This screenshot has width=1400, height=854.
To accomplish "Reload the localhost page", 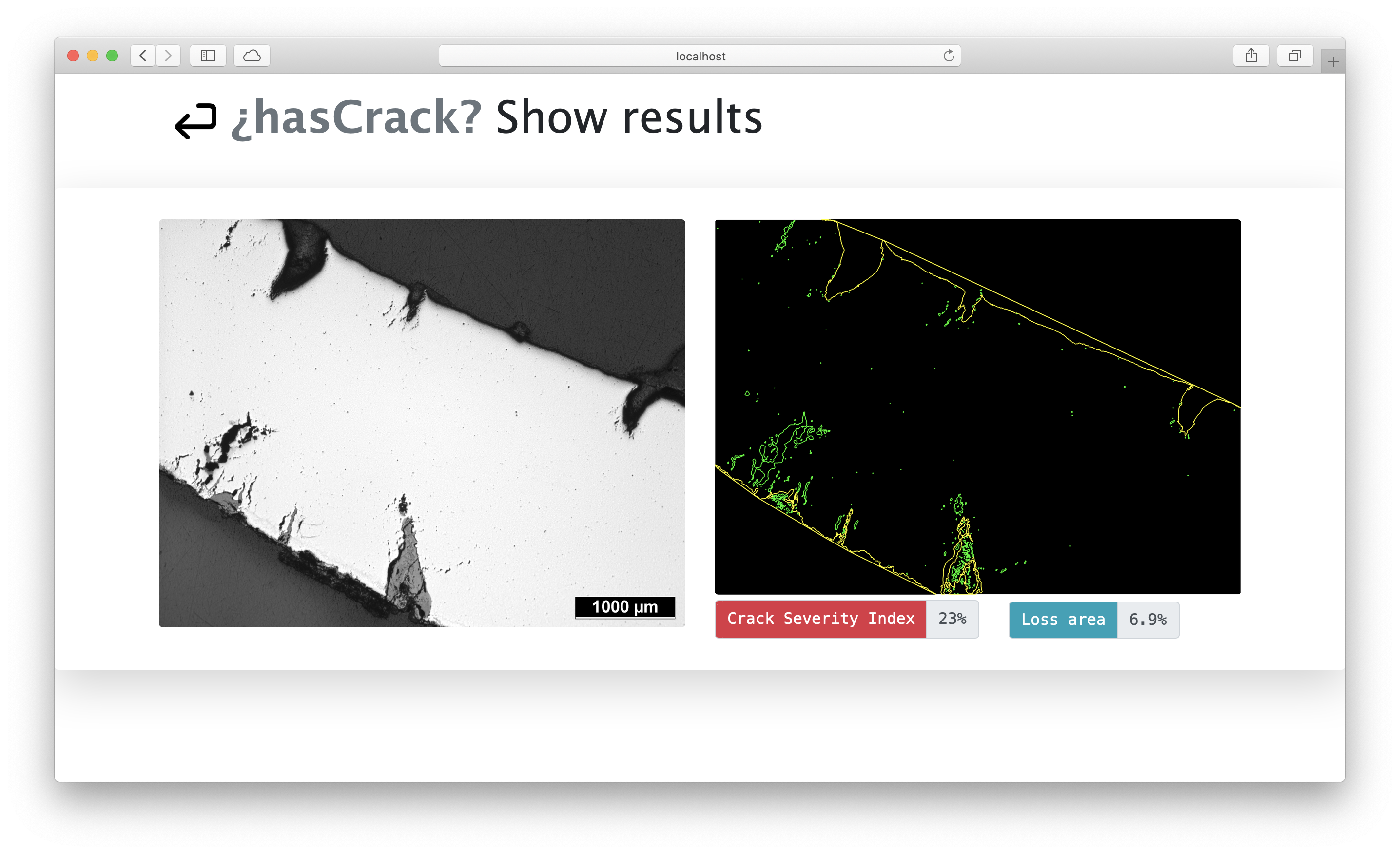I will coord(948,56).
